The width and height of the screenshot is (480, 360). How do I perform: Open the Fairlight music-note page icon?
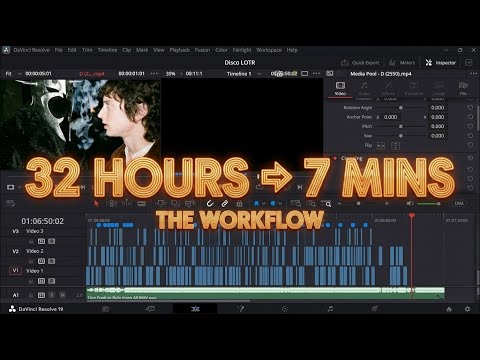click(x=330, y=309)
